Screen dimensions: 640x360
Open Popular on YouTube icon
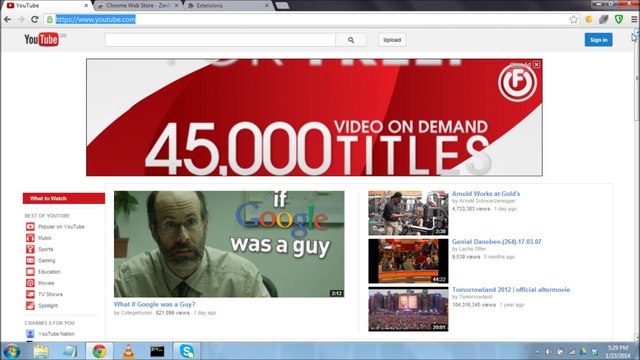[30, 227]
